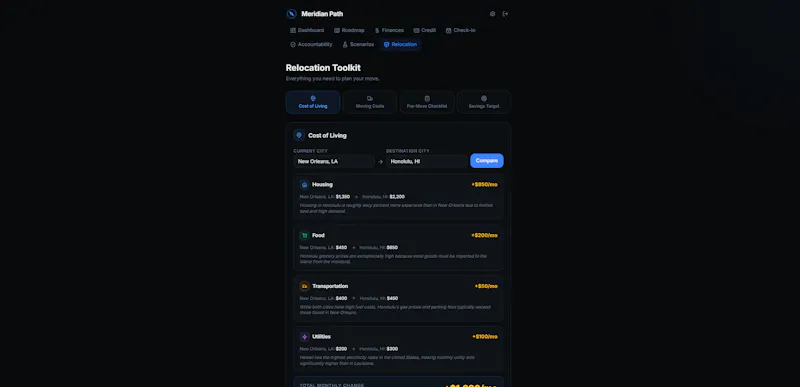Open the Check-In page
This screenshot has width=800, height=387.
(461, 30)
